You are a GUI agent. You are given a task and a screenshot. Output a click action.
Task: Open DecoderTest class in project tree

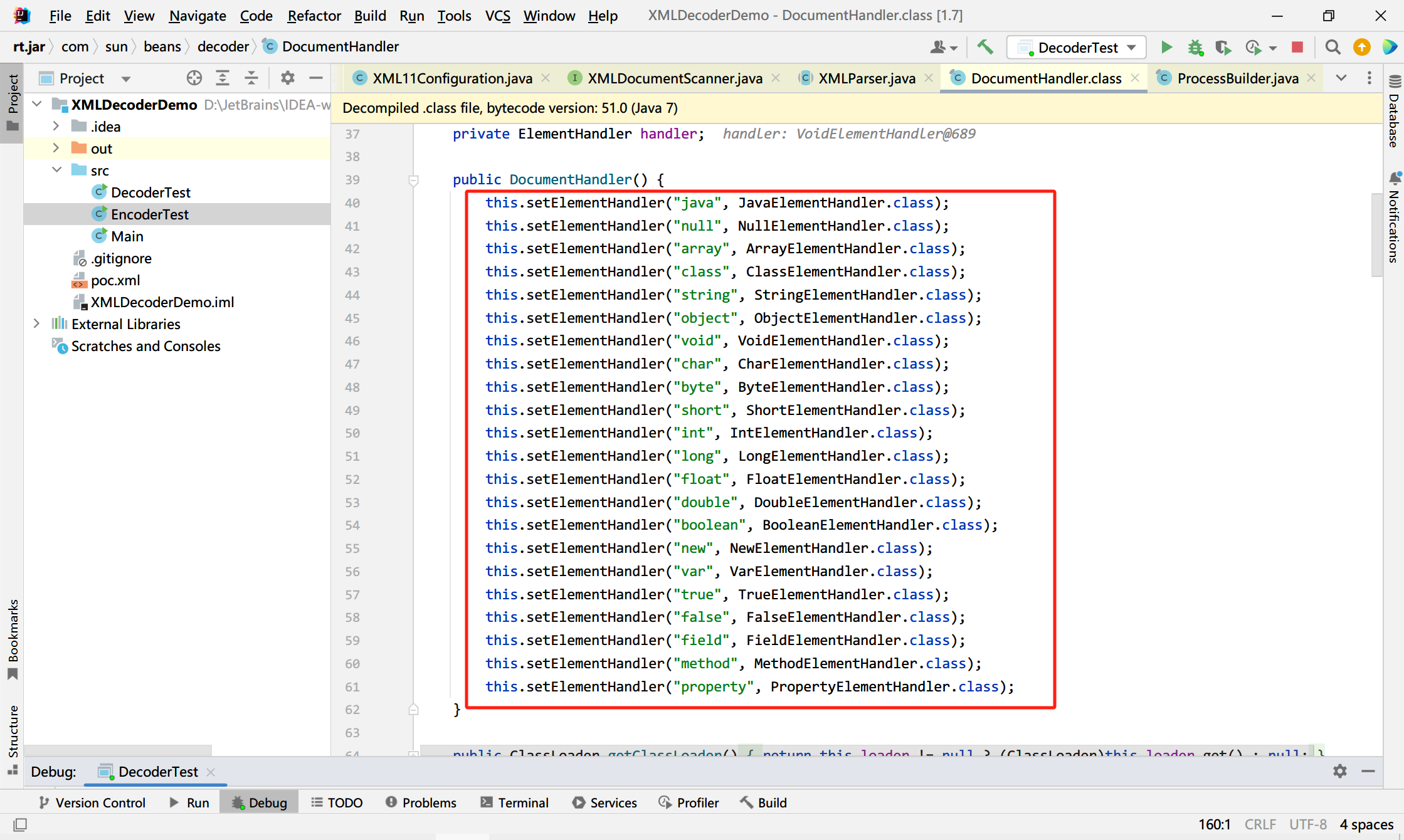[150, 192]
